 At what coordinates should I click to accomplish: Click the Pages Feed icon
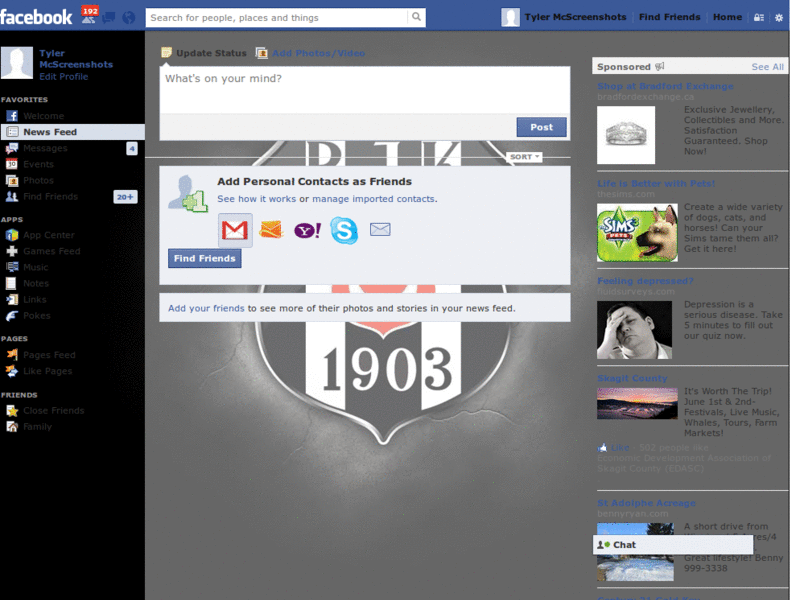12,355
